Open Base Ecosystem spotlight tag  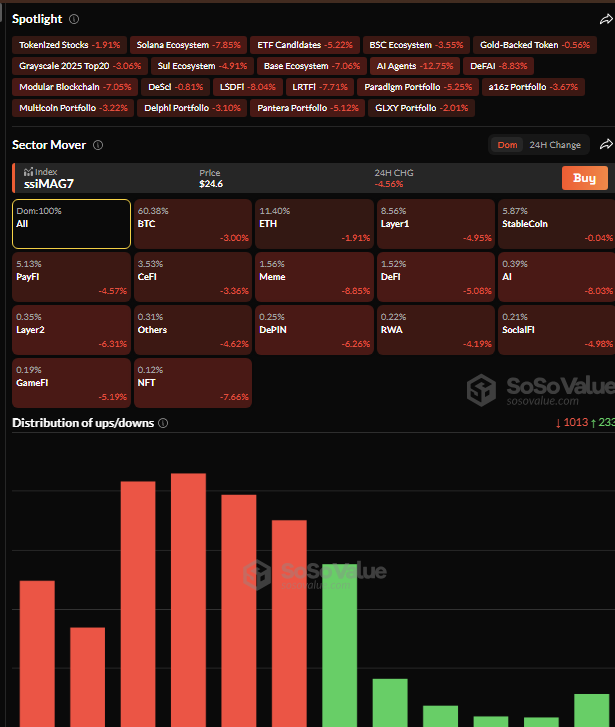tap(312, 66)
